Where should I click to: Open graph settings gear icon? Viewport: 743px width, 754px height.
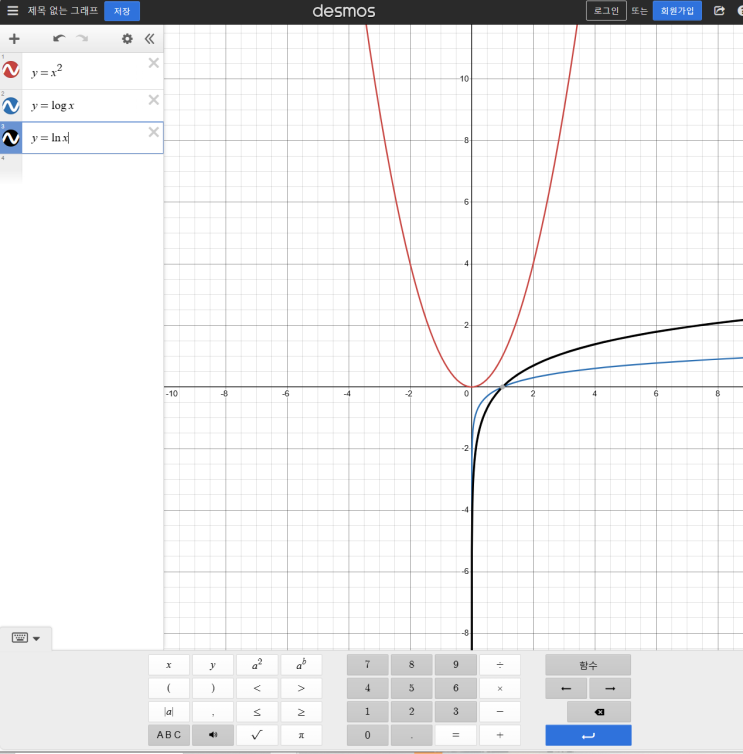point(127,39)
